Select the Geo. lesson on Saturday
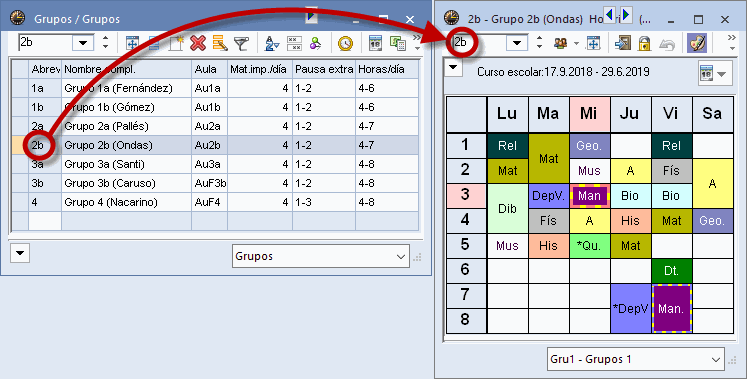Screen dimensions: 747x379 [712, 221]
